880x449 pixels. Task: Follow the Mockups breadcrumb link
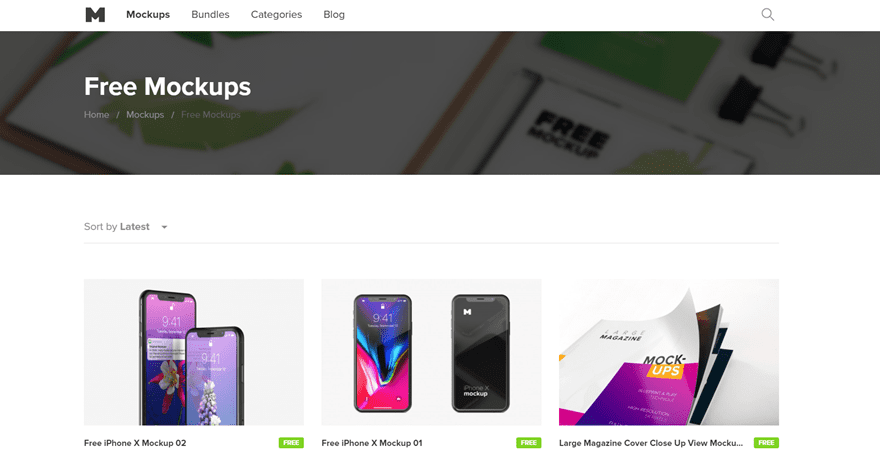[145, 114]
